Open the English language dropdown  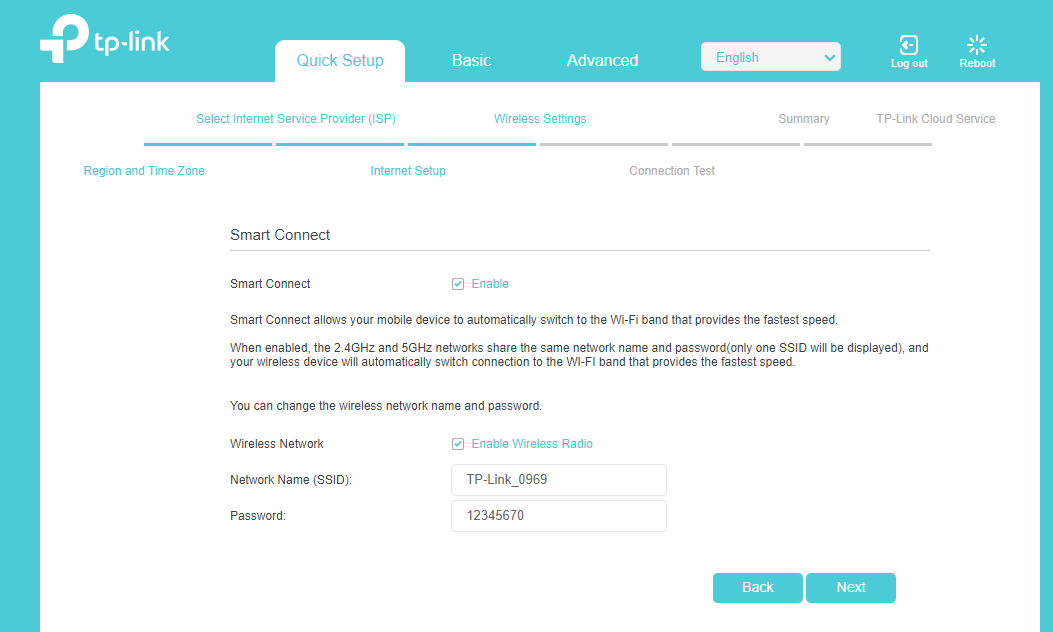tap(770, 57)
